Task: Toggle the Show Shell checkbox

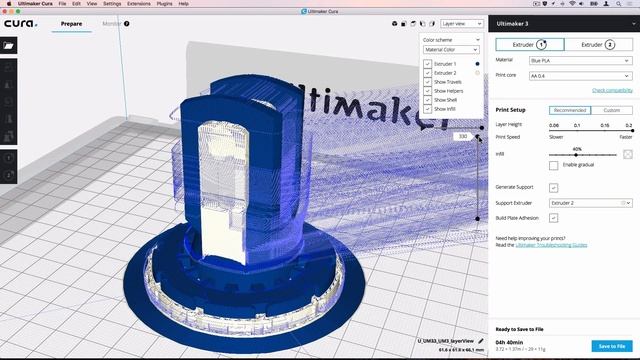Action: (x=427, y=100)
